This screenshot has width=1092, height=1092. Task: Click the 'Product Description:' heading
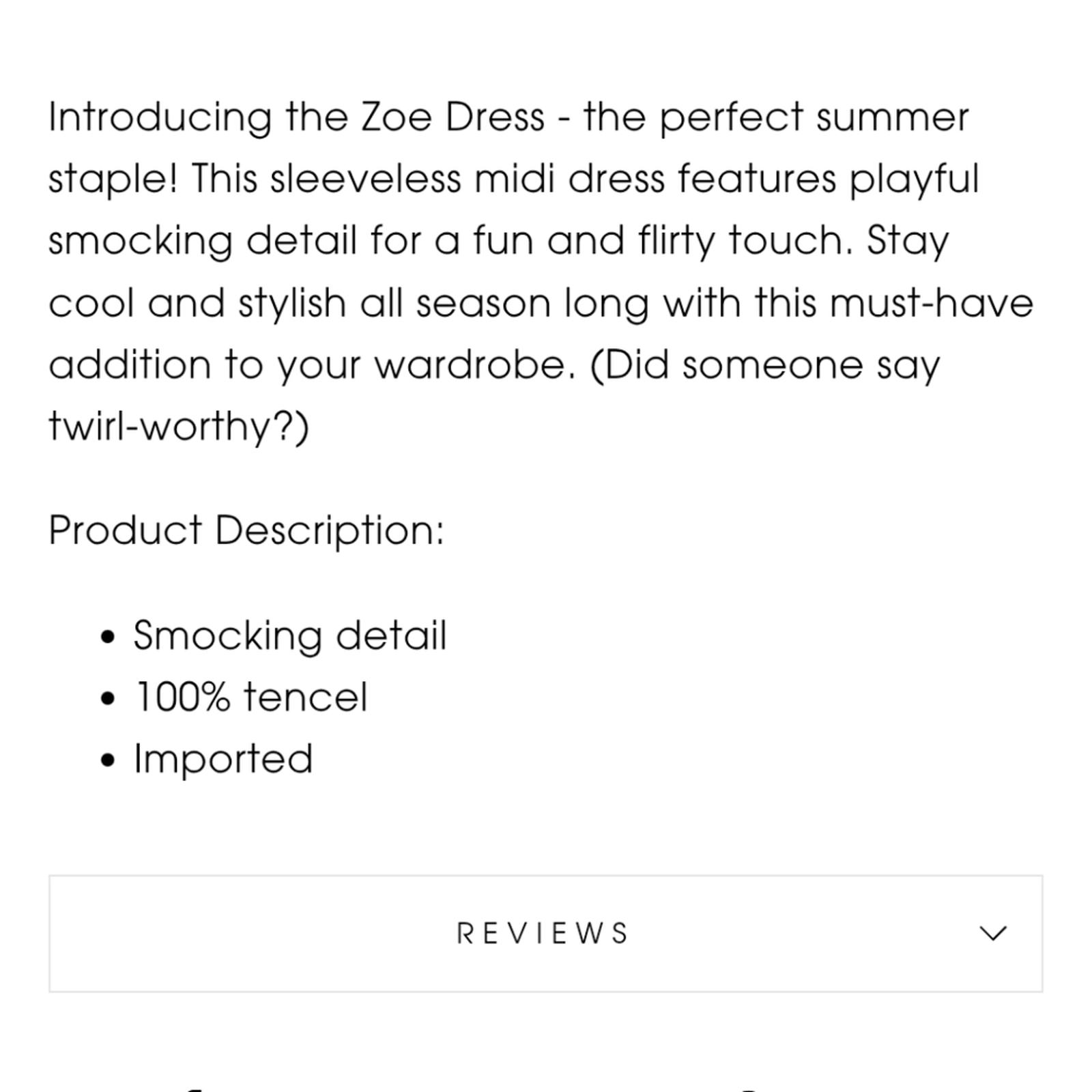click(x=246, y=530)
